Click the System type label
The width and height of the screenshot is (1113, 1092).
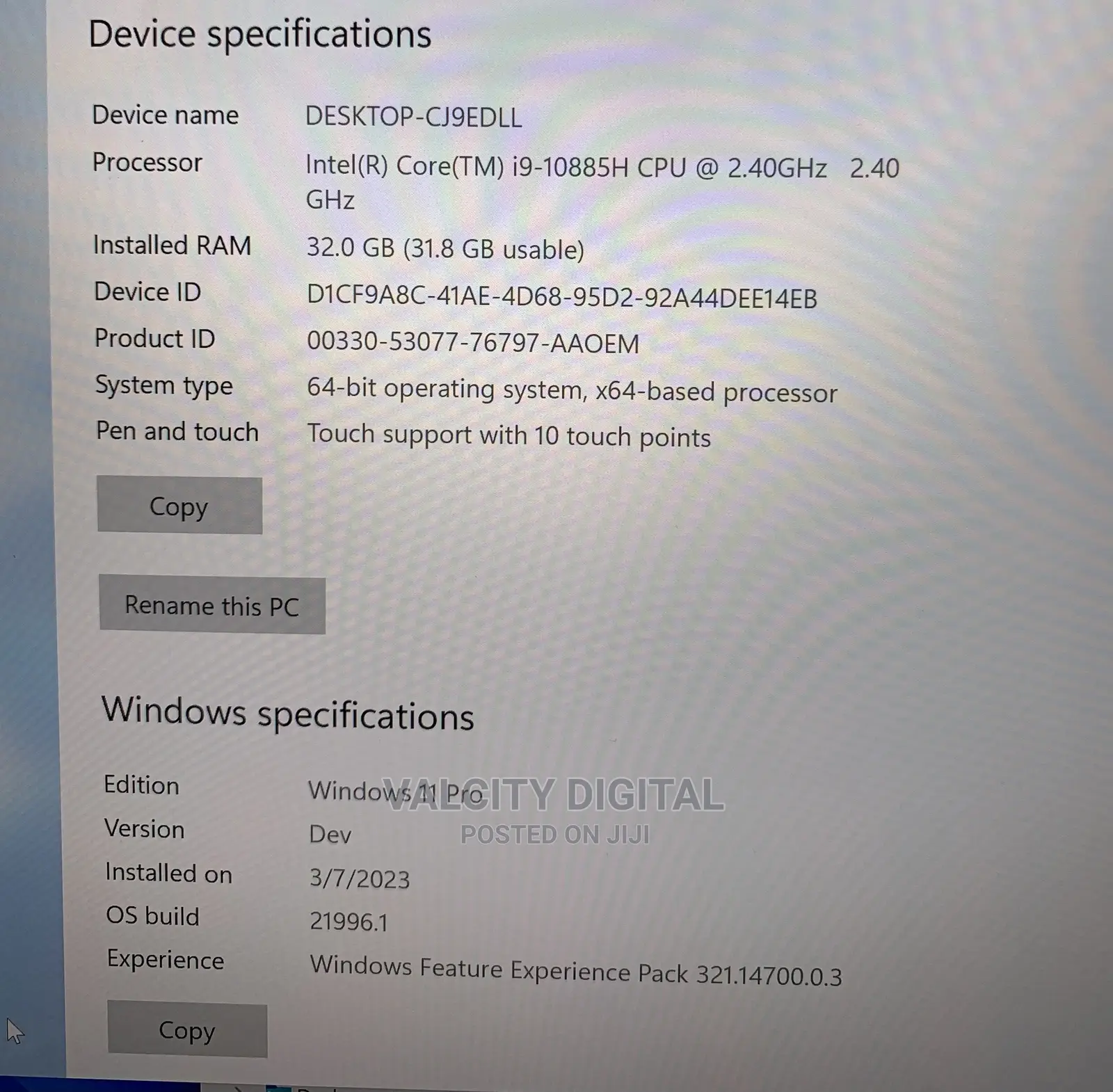164,385
